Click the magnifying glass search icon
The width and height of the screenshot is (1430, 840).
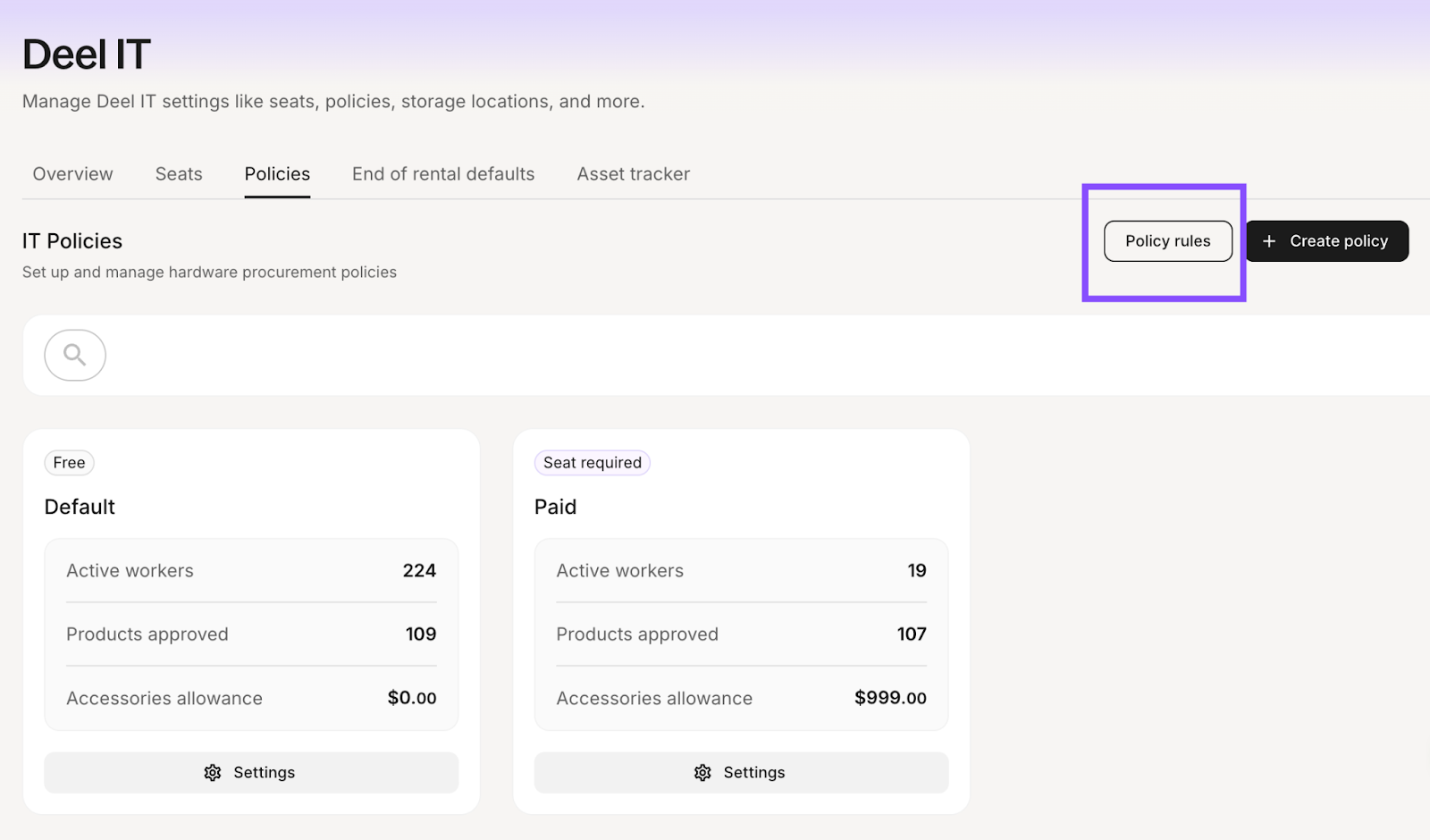(75, 355)
